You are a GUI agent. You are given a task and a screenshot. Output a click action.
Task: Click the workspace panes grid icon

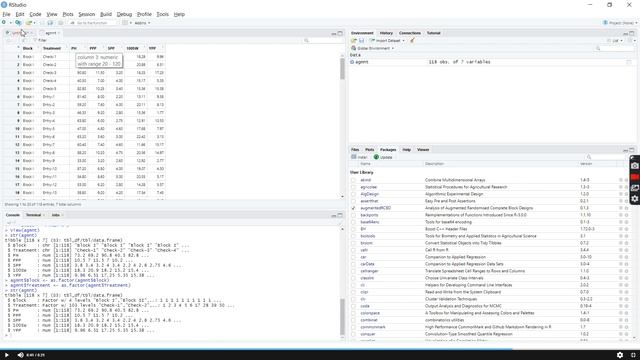tap(125, 23)
